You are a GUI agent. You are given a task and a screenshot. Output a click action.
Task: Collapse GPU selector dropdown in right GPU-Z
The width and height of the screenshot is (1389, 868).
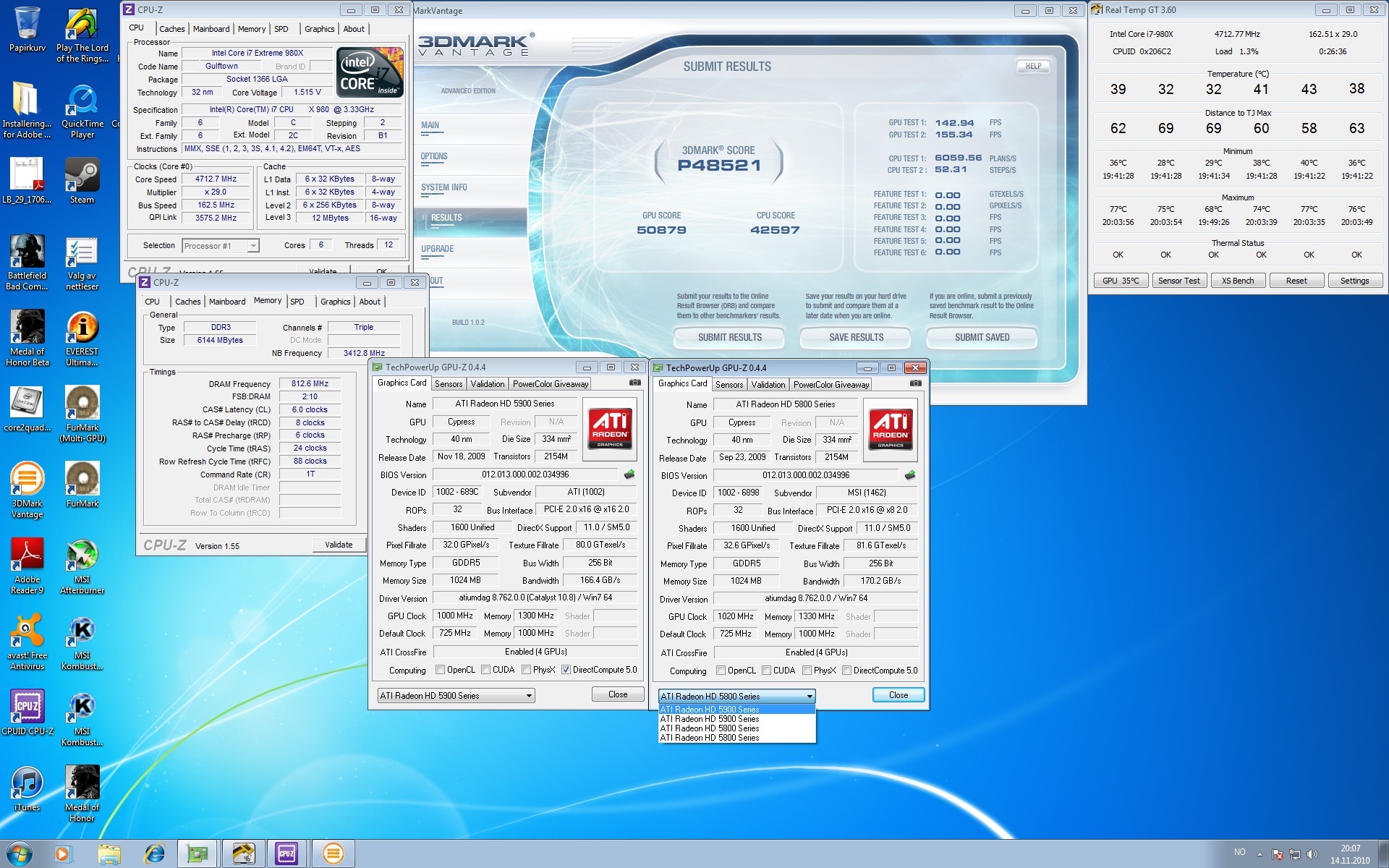point(810,696)
